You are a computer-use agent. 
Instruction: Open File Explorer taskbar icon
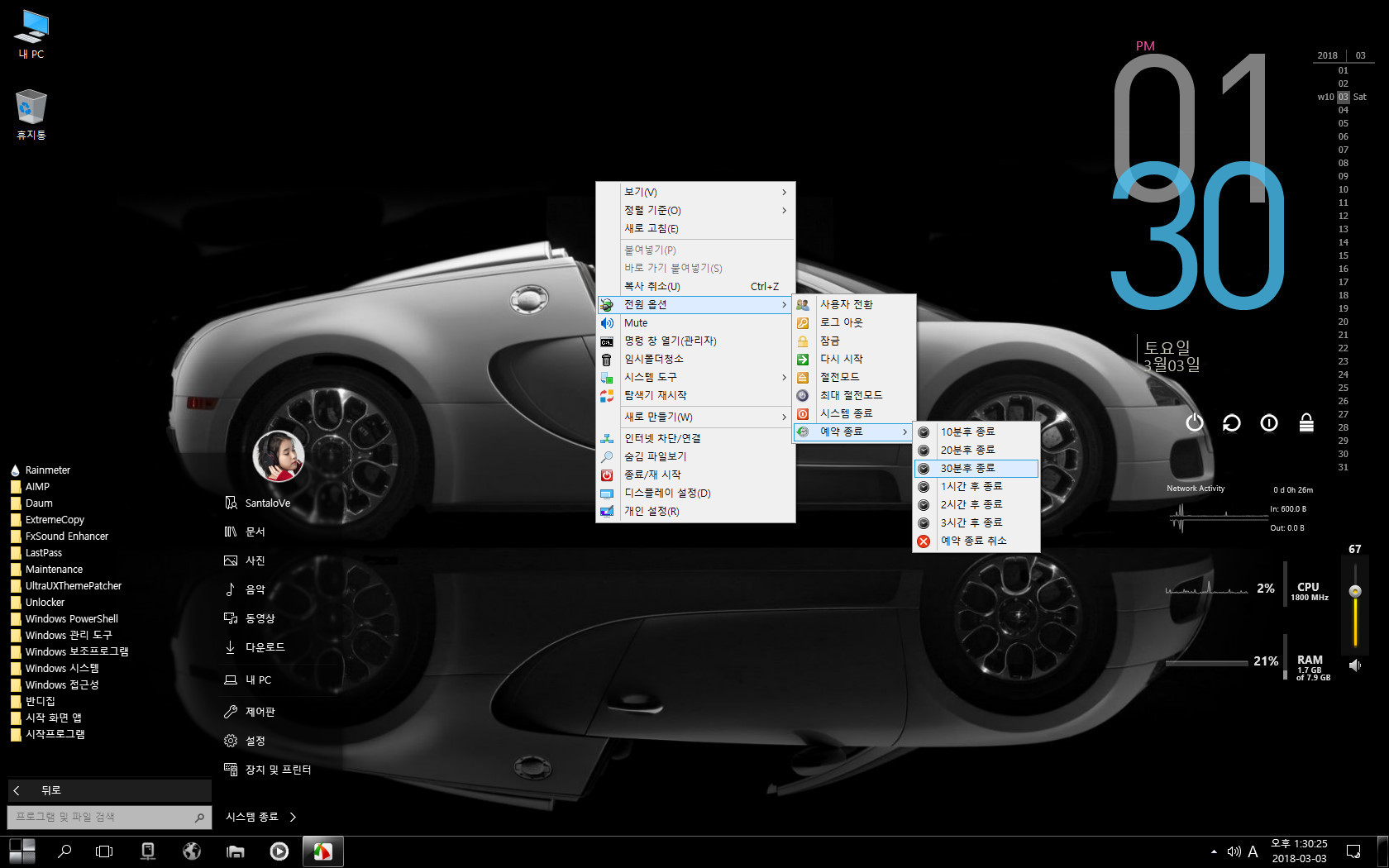[x=236, y=851]
